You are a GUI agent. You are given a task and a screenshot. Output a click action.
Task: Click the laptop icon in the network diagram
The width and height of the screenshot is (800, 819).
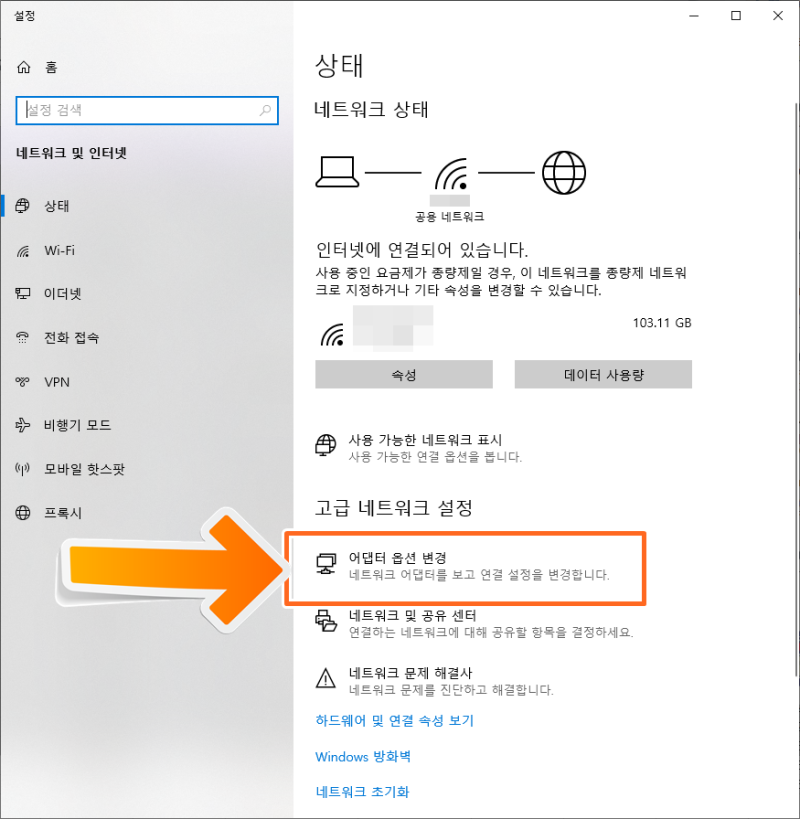point(337,172)
